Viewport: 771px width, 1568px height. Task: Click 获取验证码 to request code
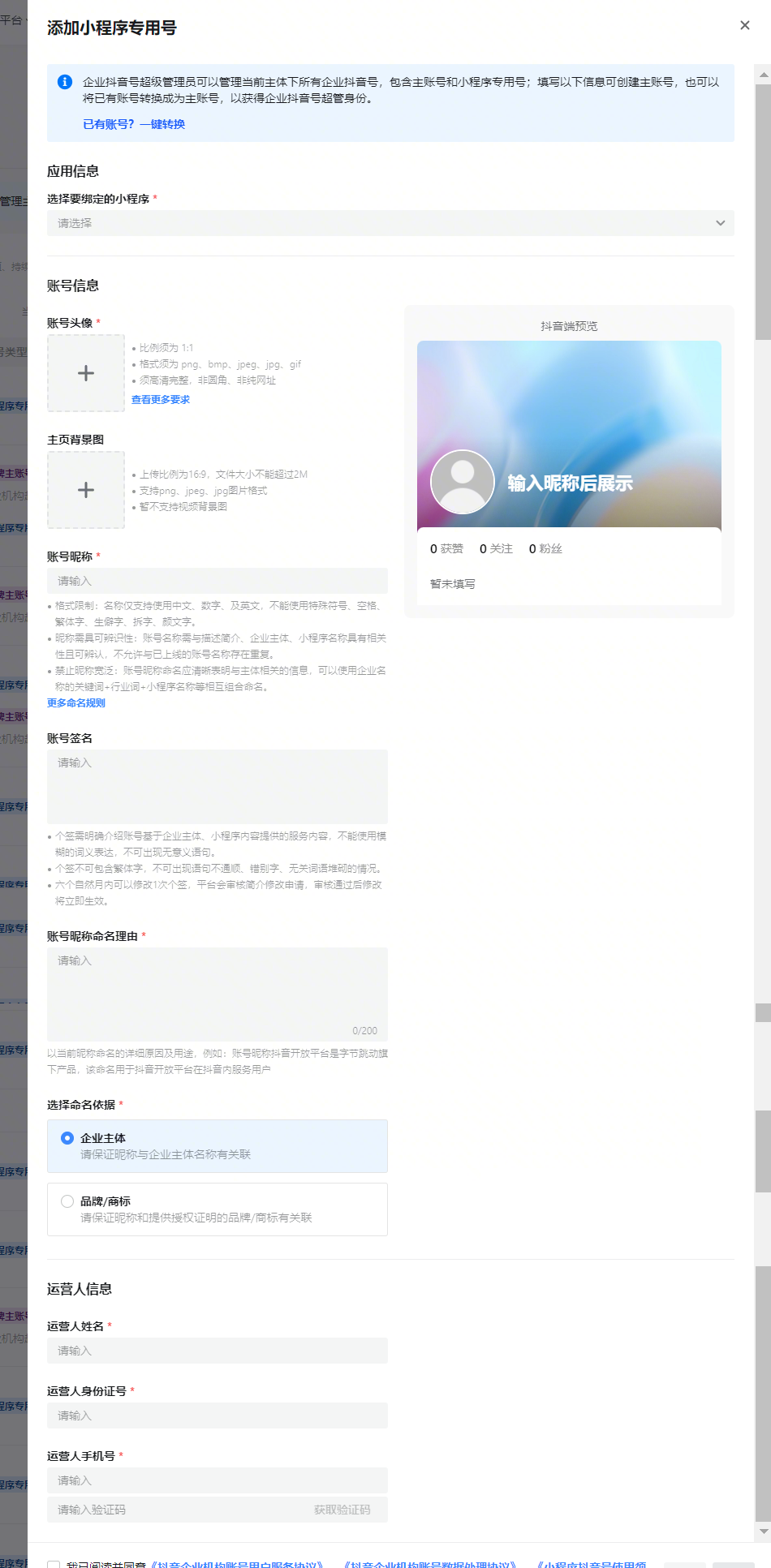coord(342,1510)
